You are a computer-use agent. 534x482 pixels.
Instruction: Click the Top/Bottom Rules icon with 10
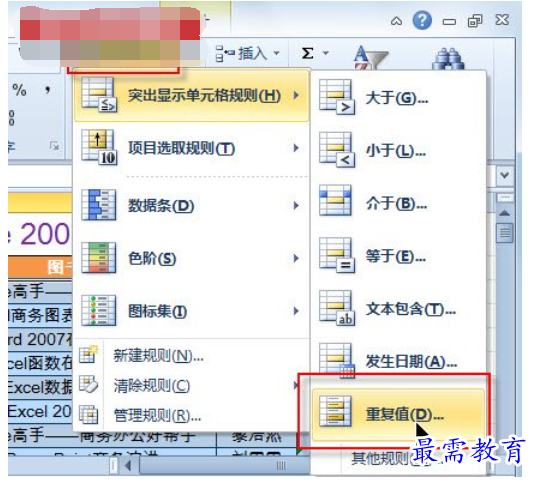click(x=99, y=147)
